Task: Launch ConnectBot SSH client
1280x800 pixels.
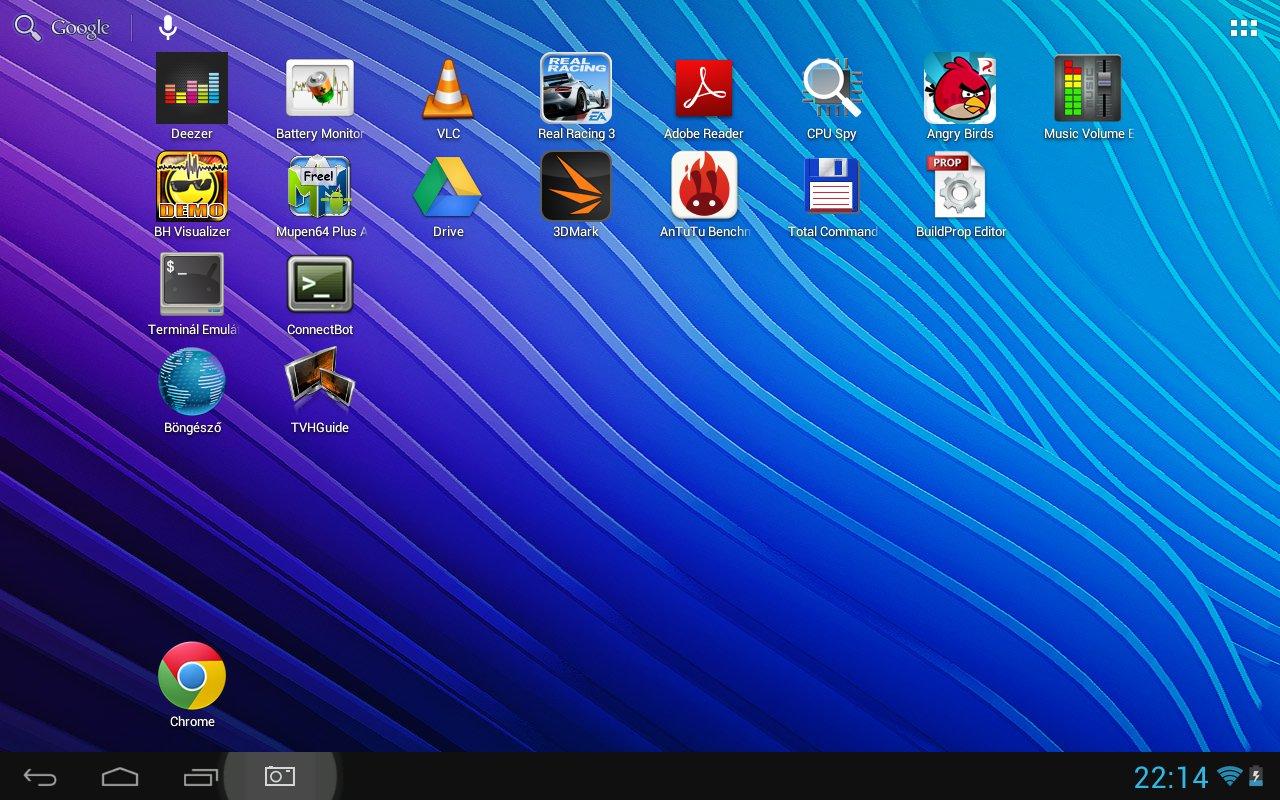Action: pyautogui.click(x=320, y=292)
